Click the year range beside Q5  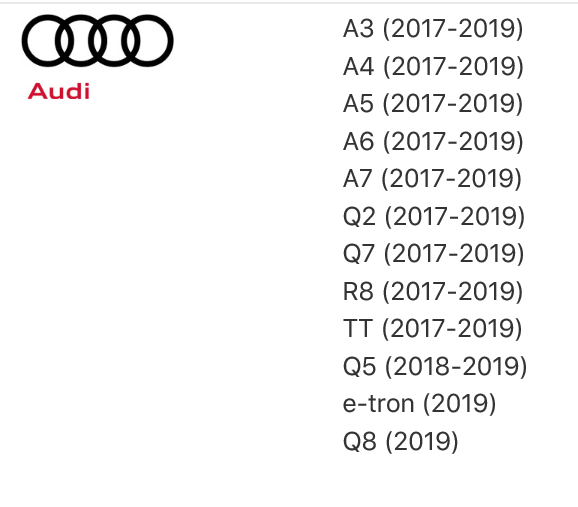456,366
